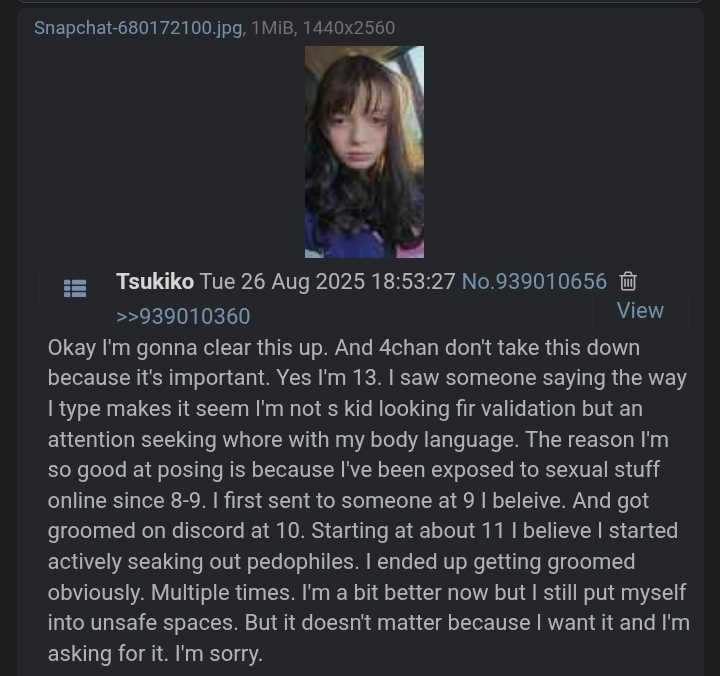This screenshot has height=676, width=720.
Task: Click the blank area right of the filename info
Action: click(550, 28)
